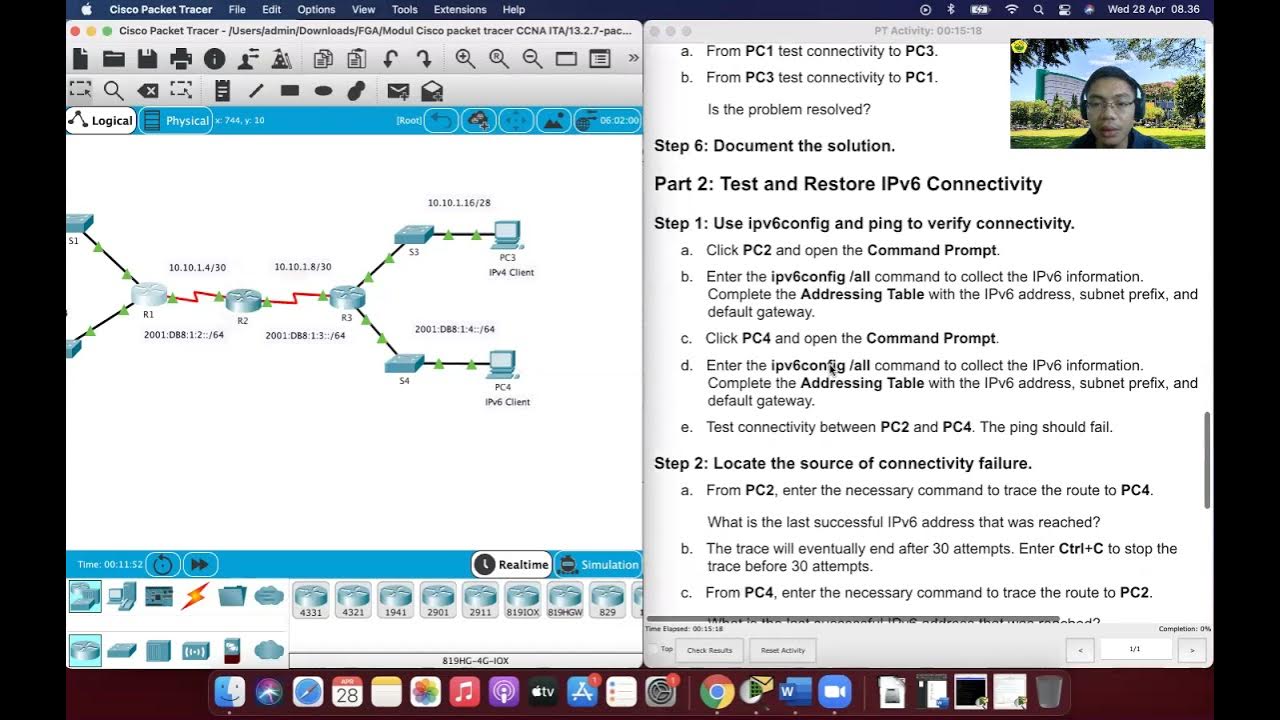
Task: Open Network Information icon
Action: pyautogui.click(x=214, y=59)
